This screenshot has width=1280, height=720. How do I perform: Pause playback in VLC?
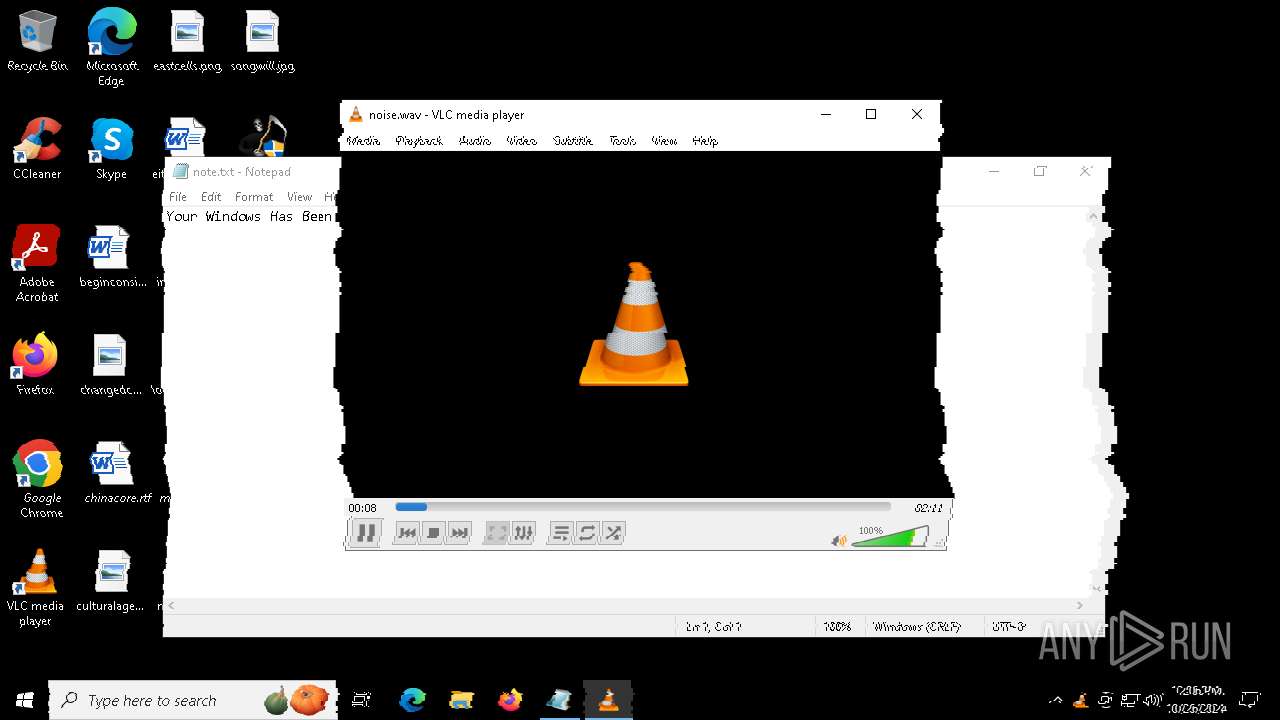click(366, 533)
